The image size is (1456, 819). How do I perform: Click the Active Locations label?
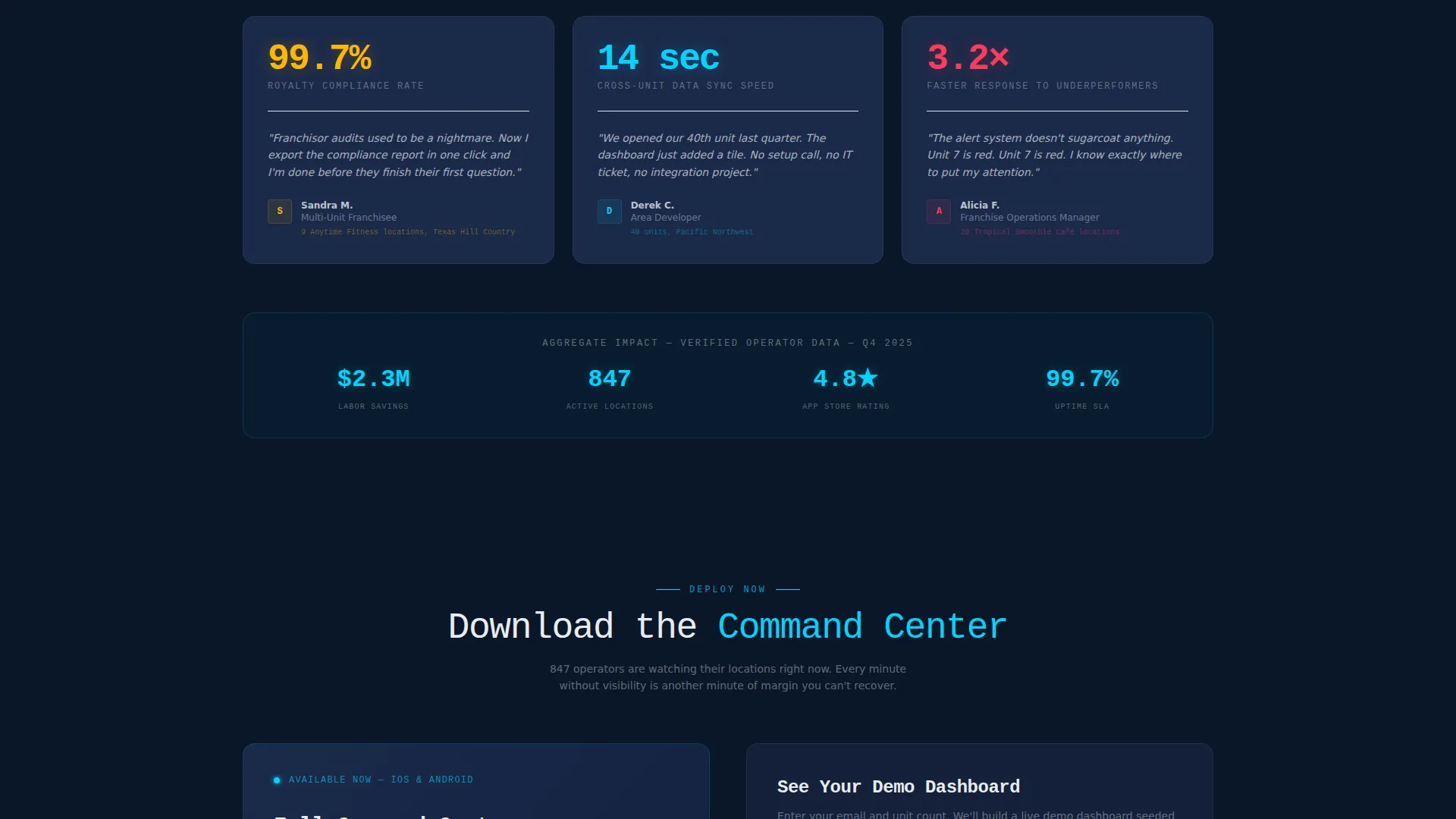click(x=610, y=406)
